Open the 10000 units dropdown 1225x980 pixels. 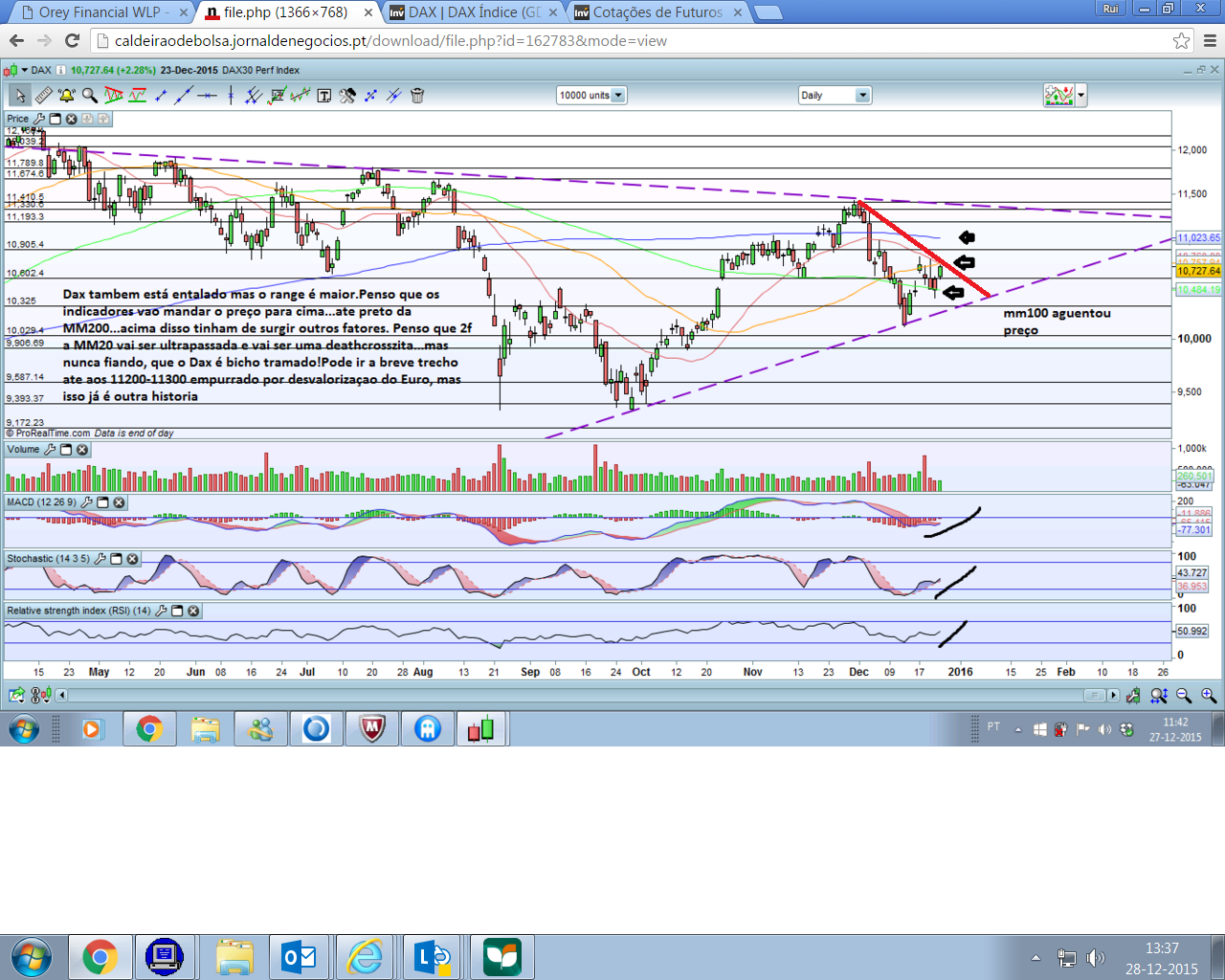coord(591,95)
